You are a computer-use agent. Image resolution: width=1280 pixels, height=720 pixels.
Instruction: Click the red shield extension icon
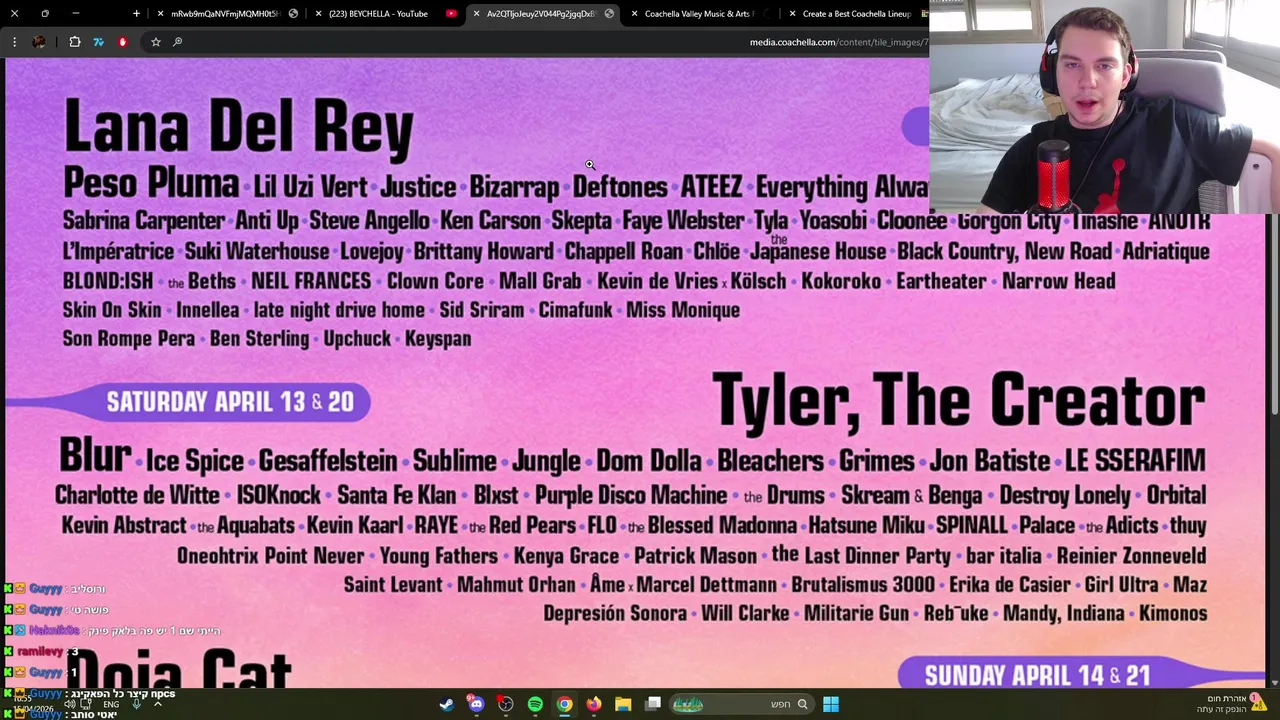pos(122,42)
